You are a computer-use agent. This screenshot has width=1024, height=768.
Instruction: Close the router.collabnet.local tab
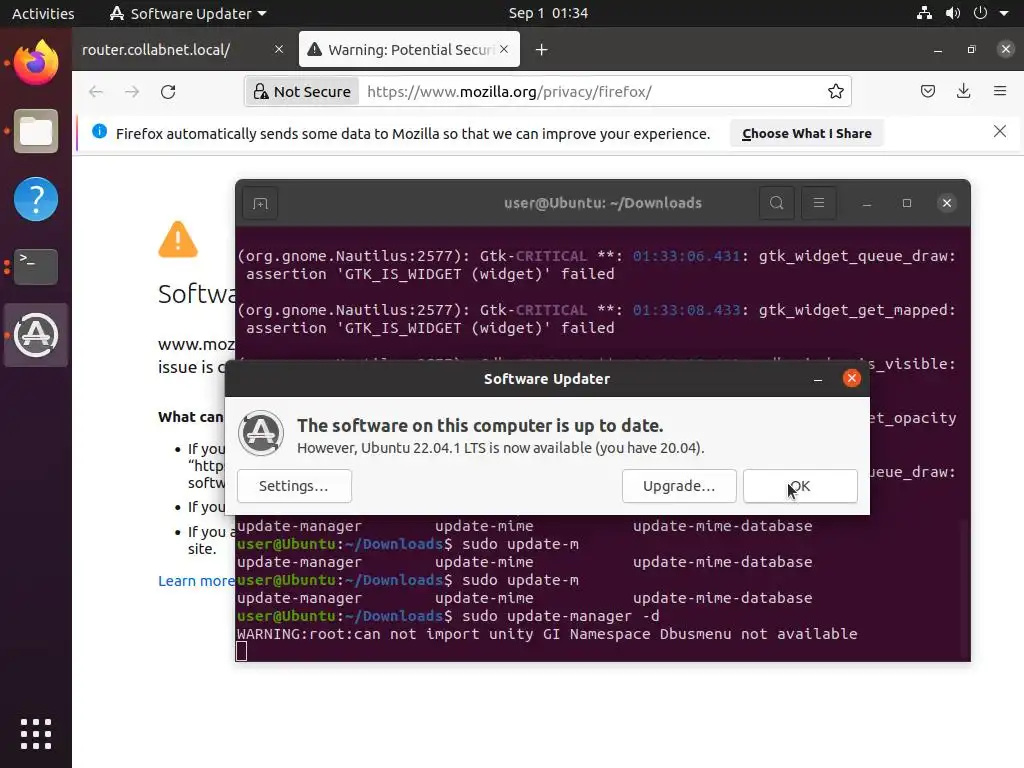pyautogui.click(x=279, y=49)
